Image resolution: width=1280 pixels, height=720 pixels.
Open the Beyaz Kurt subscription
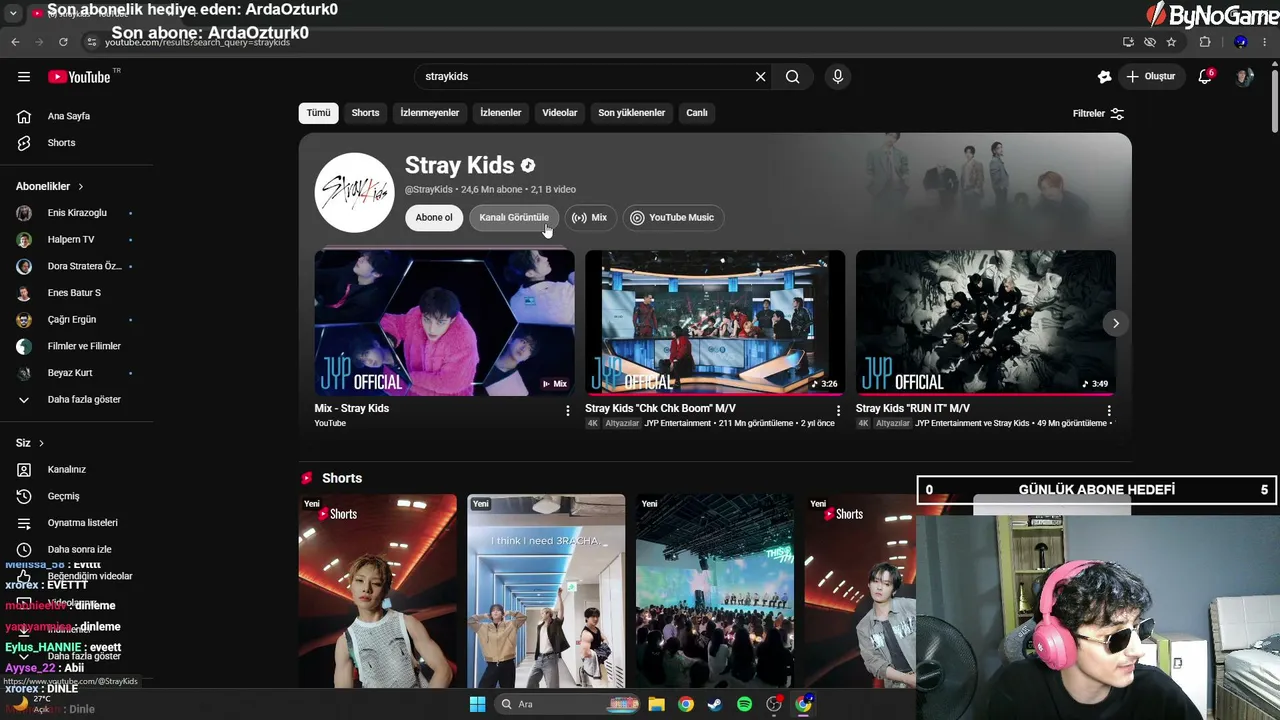click(x=70, y=373)
